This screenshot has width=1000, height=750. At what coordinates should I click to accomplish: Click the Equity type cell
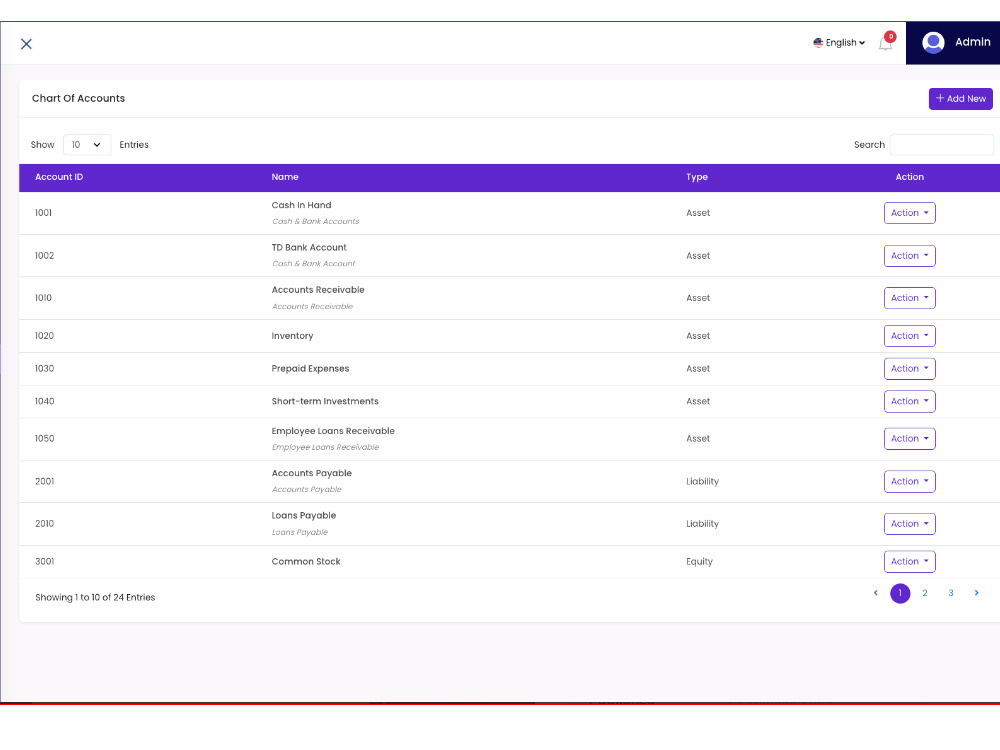coord(699,562)
